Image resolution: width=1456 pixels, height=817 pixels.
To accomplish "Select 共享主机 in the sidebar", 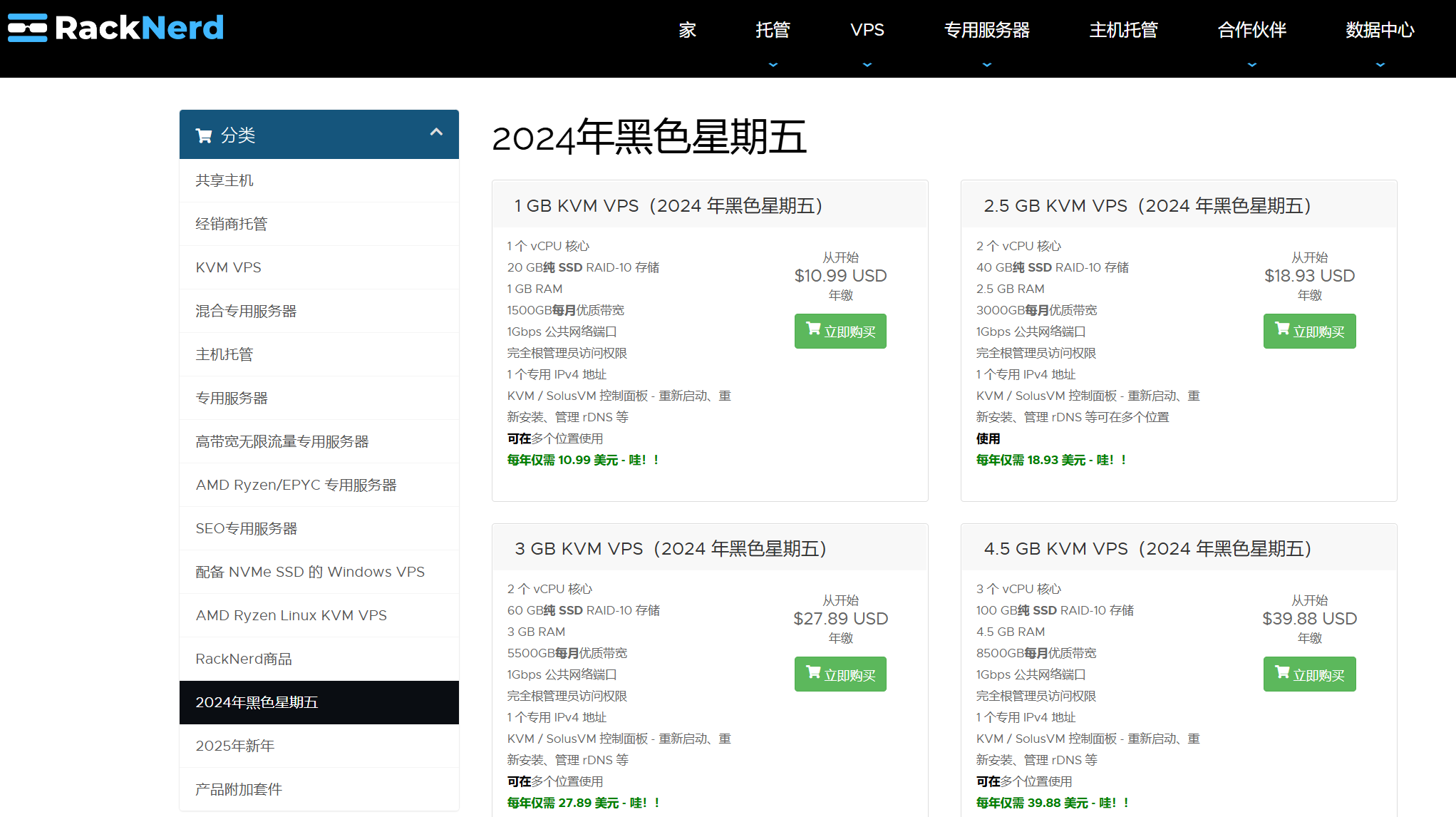I will (224, 180).
